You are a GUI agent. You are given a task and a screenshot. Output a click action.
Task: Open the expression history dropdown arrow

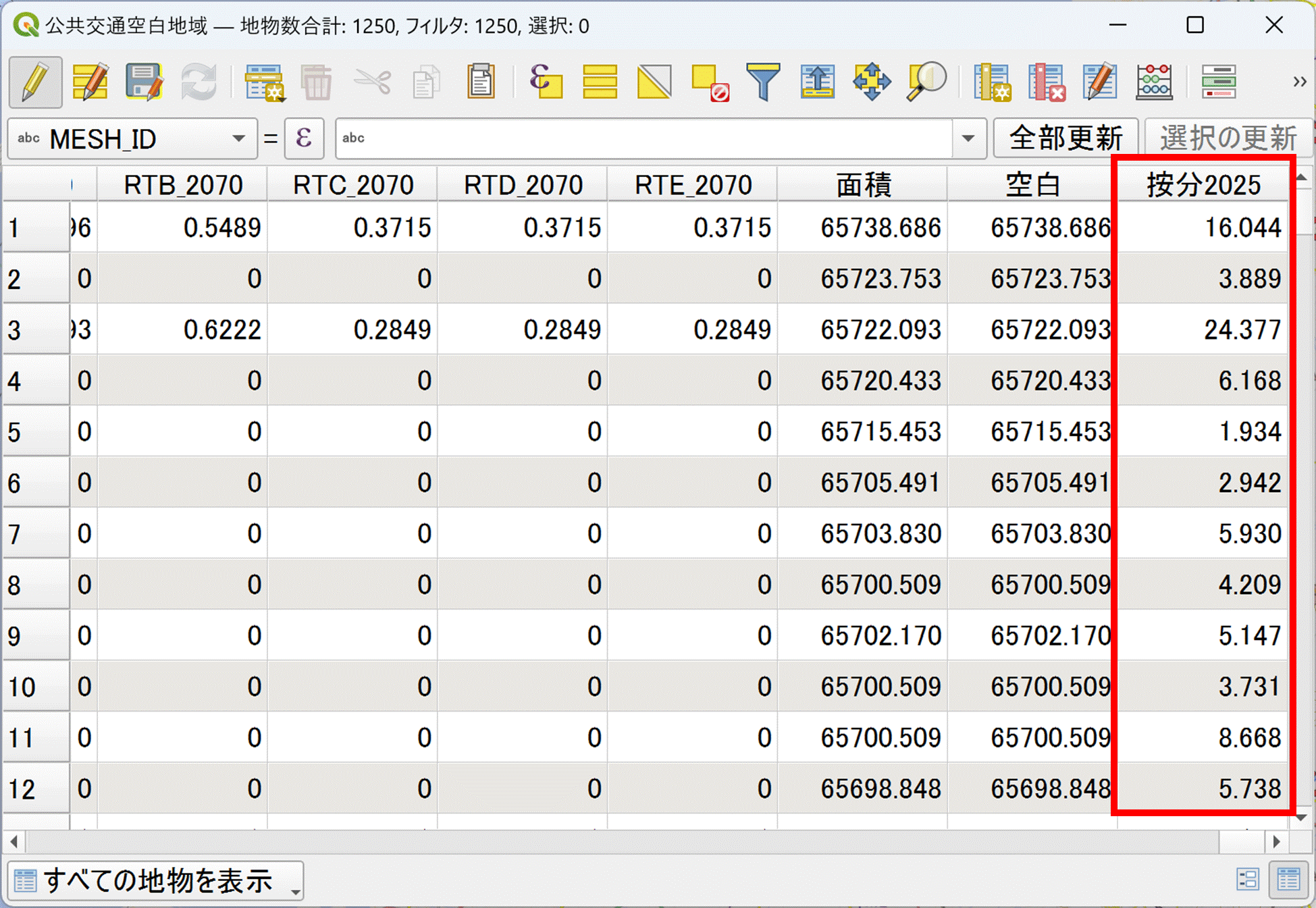click(969, 138)
